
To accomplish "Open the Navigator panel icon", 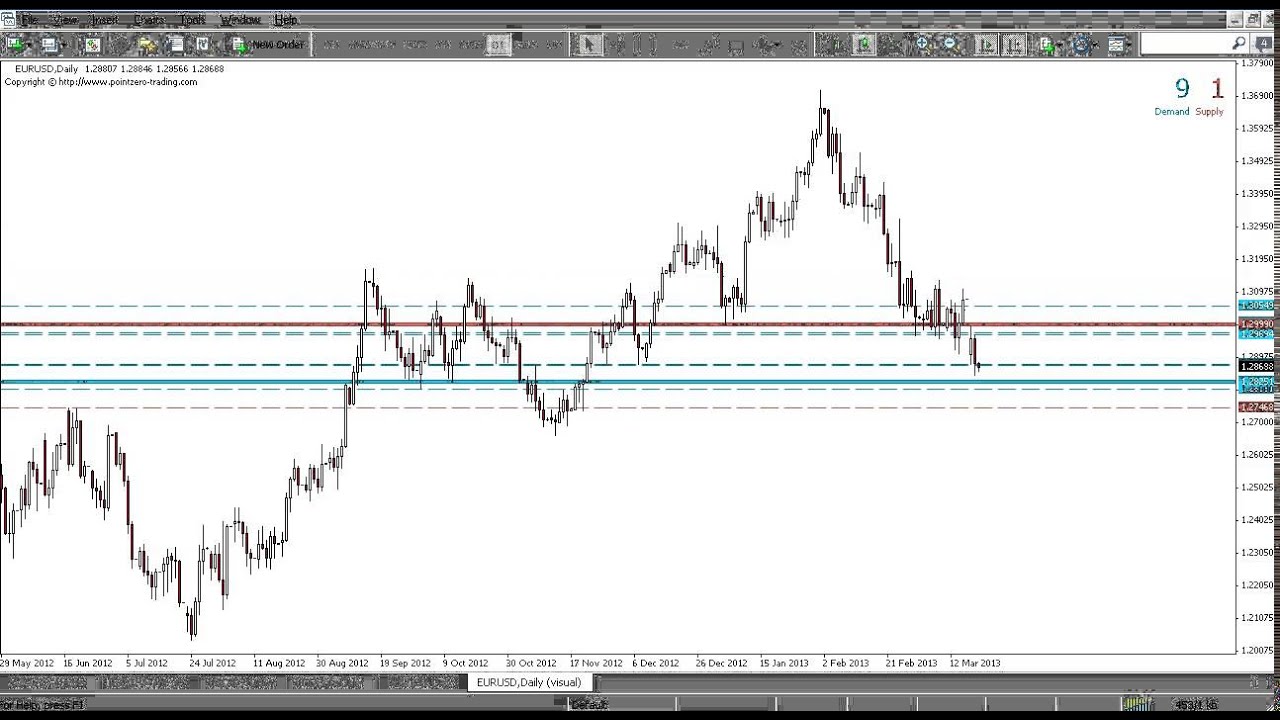I will tap(147, 44).
